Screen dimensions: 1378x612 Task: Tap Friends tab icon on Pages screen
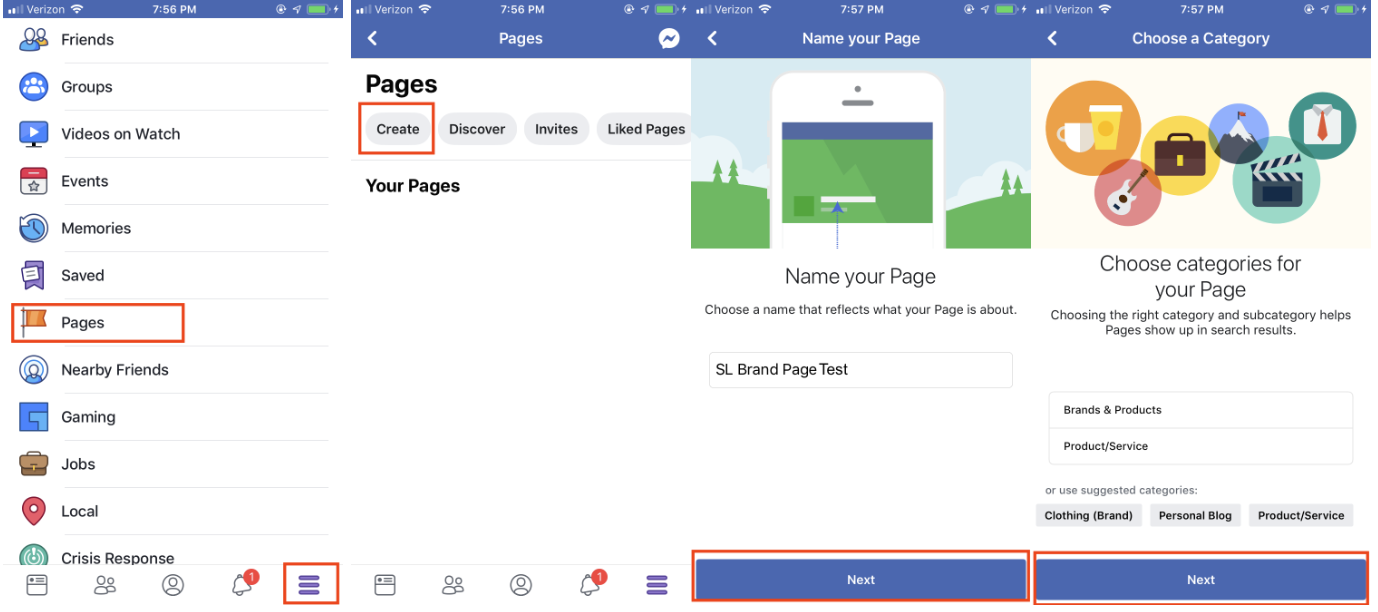(453, 585)
